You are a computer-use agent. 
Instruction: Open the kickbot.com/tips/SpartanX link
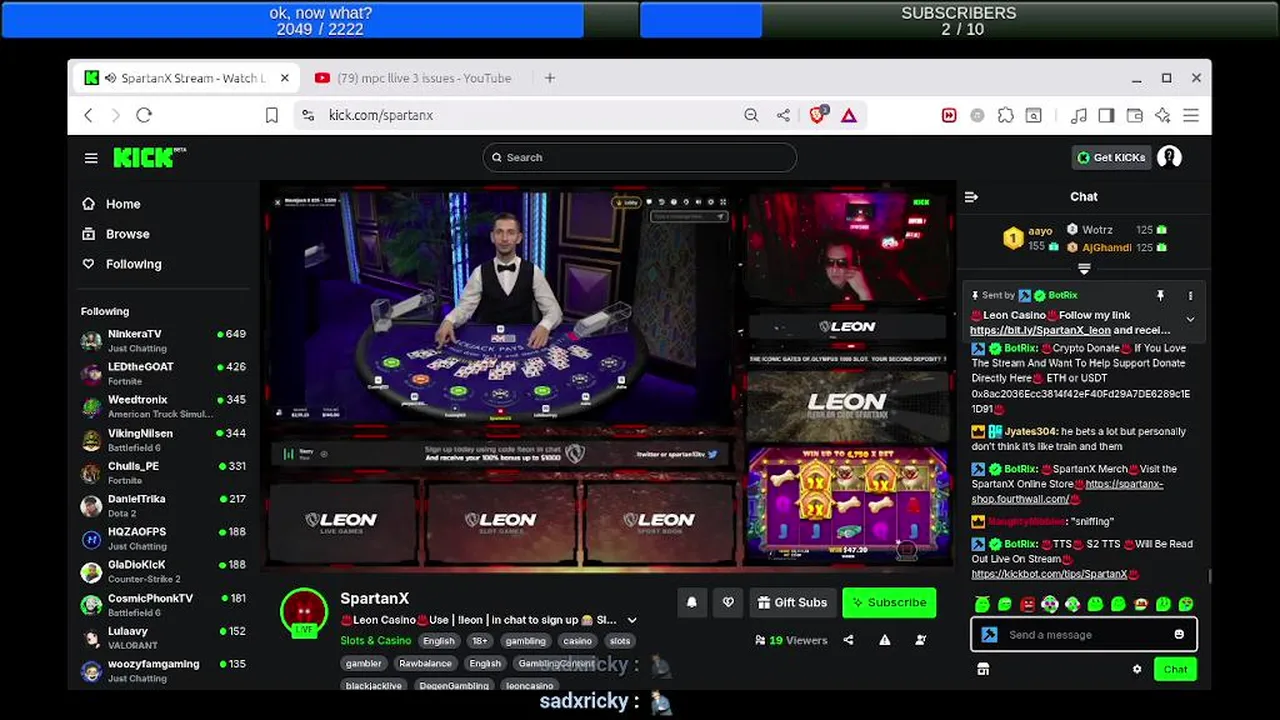pyautogui.click(x=1049, y=574)
